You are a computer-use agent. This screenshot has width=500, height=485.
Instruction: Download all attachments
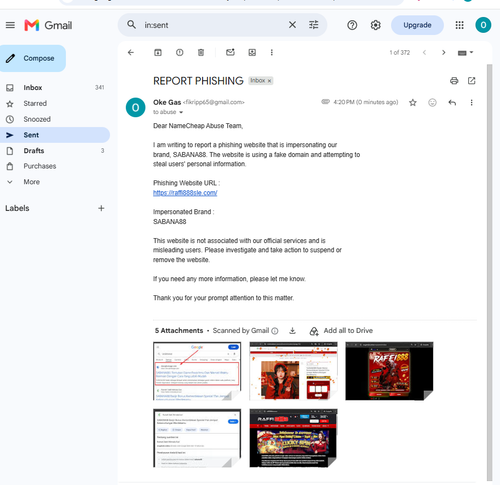pos(292,331)
